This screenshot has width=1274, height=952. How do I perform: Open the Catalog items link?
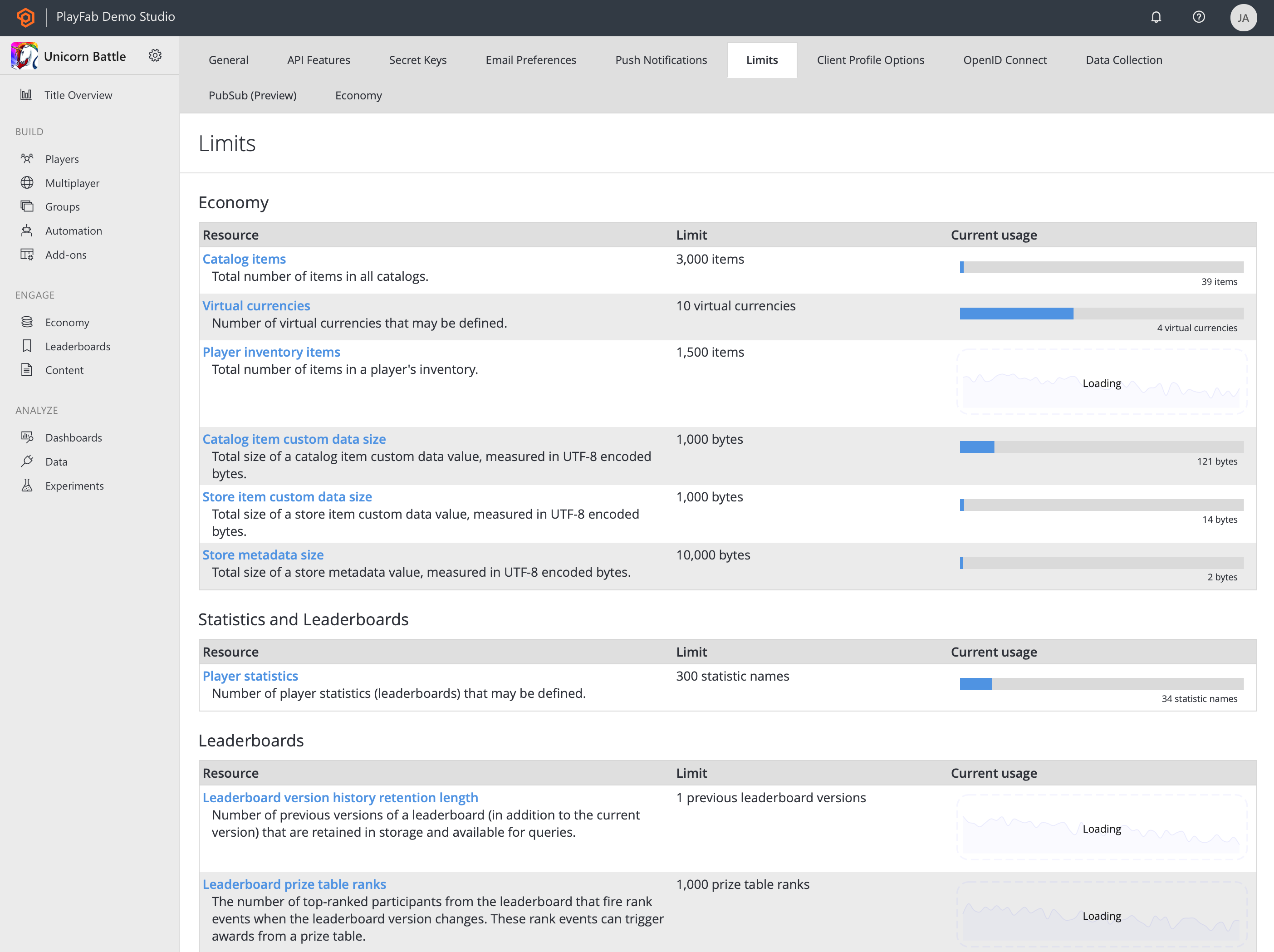(x=244, y=259)
